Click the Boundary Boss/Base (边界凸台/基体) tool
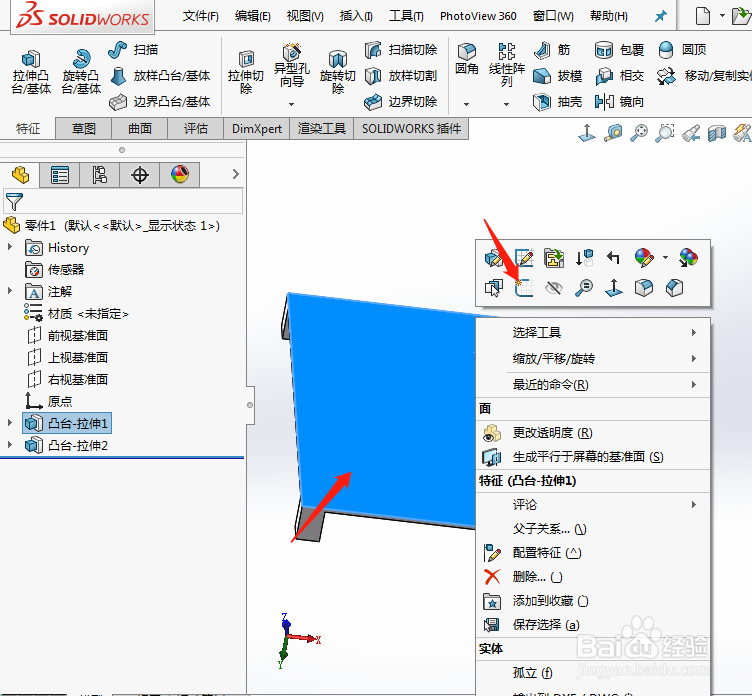The height and width of the screenshot is (696, 752). (x=160, y=102)
